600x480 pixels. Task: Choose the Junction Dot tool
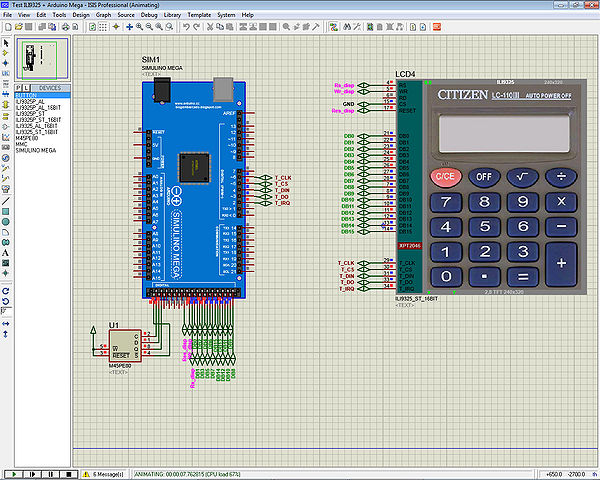(x=6, y=63)
